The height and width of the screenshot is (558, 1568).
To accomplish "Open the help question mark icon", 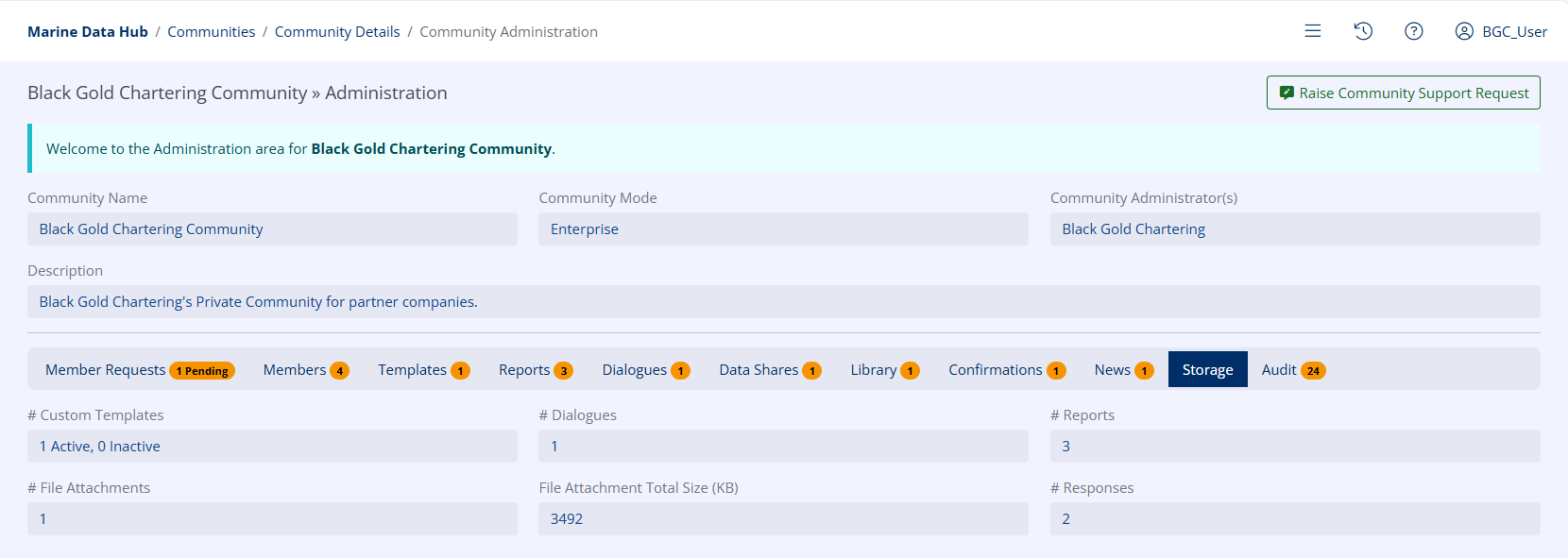I will pos(1413,31).
